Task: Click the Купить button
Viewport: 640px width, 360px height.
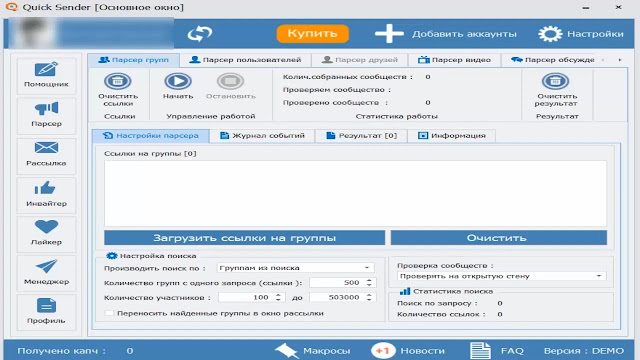Action: coord(312,33)
